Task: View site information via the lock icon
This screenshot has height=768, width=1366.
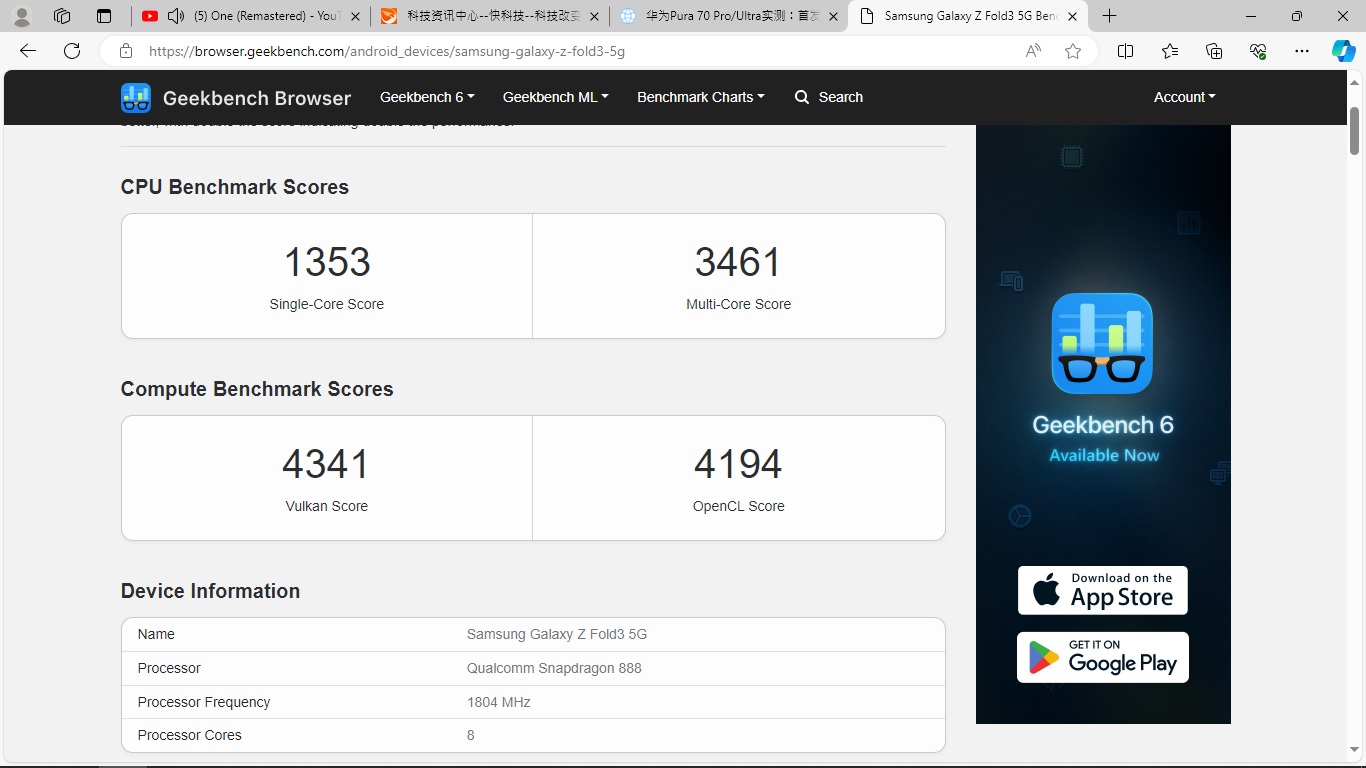Action: 126,51
